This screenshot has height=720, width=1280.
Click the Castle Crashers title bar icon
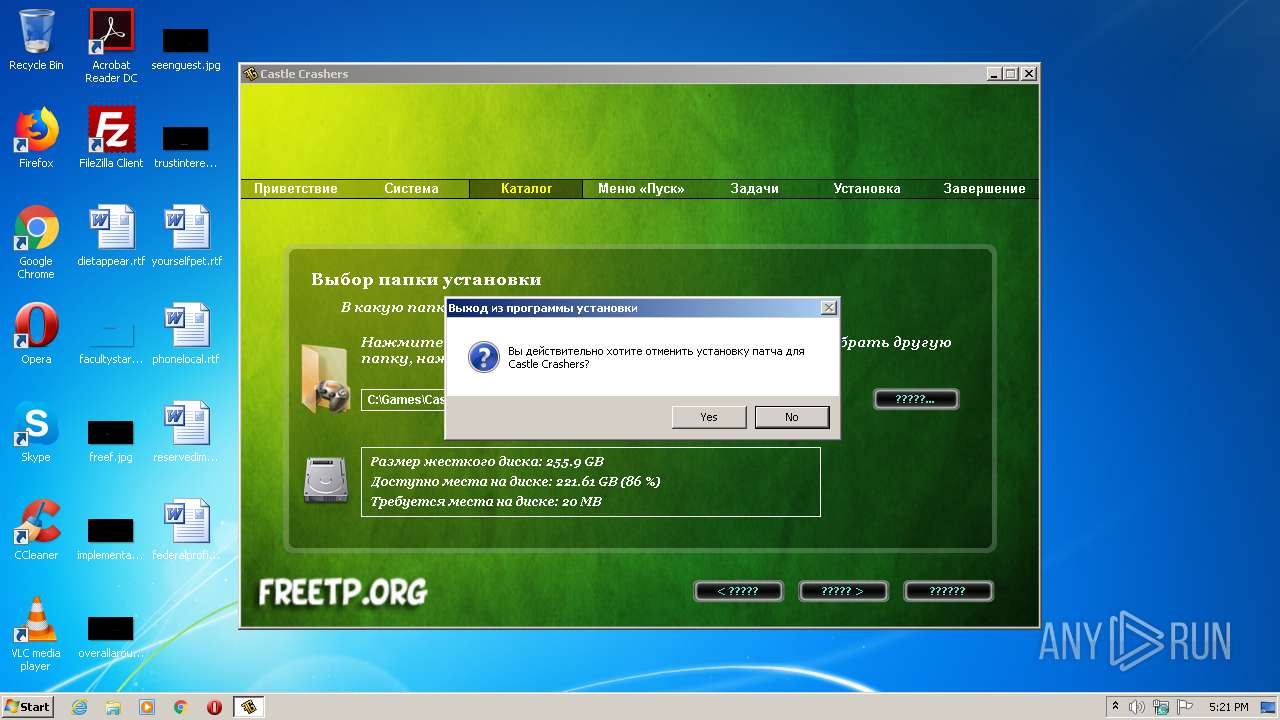tap(250, 74)
